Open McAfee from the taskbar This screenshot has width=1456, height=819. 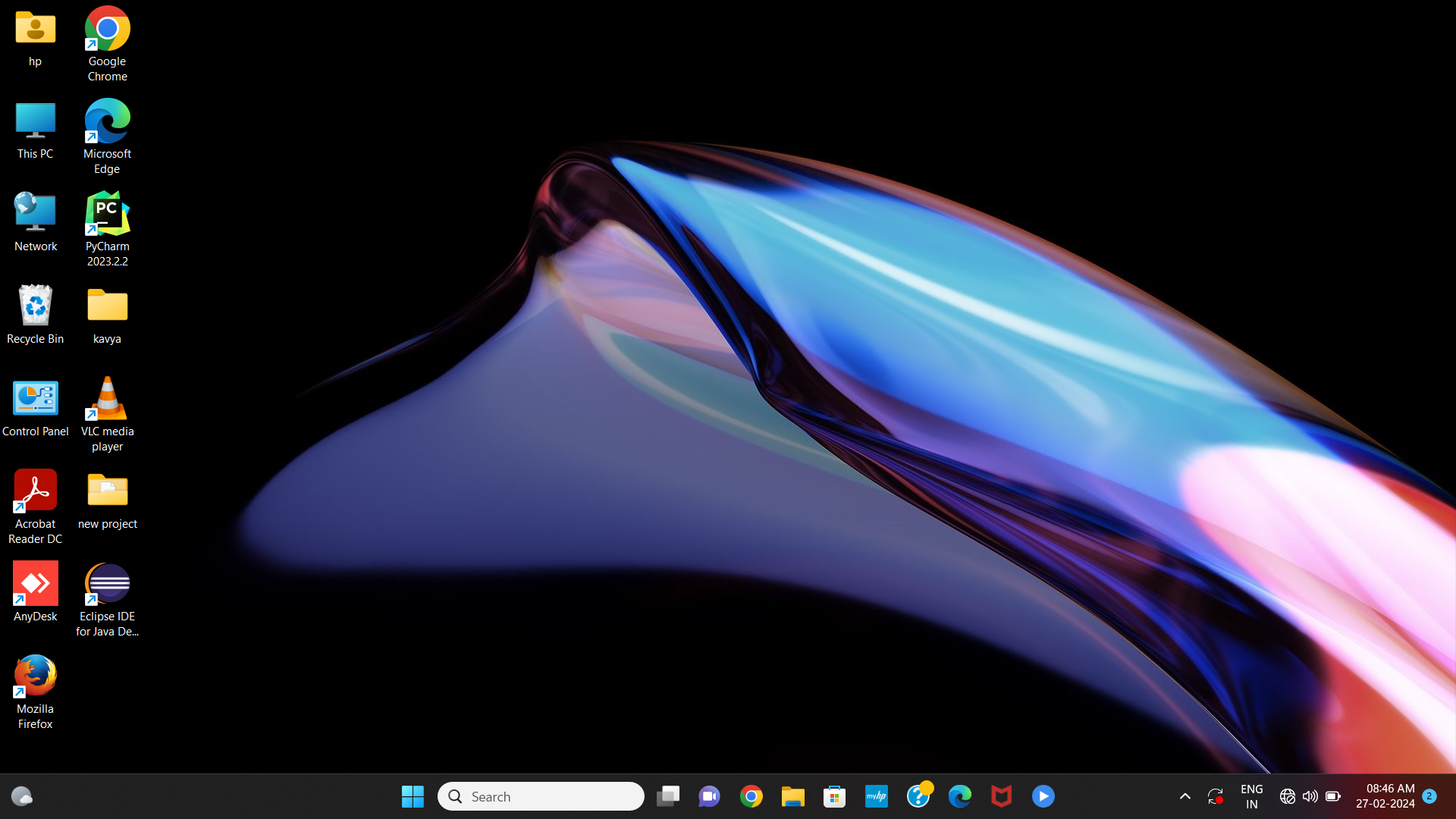[x=1001, y=796]
